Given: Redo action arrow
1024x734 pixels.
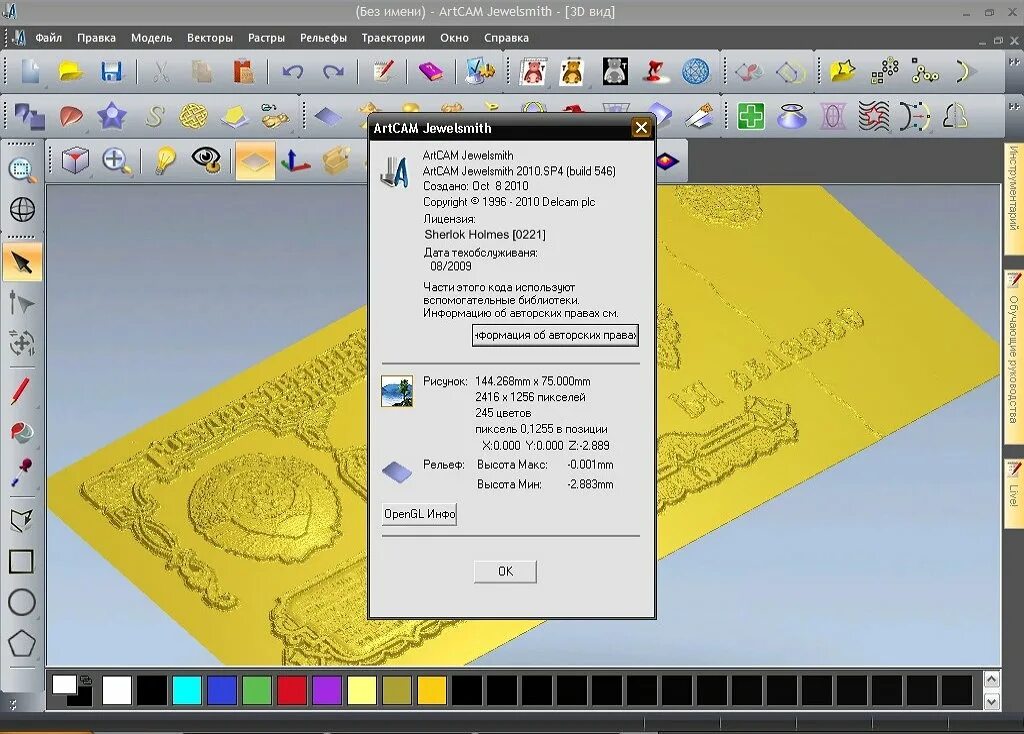Looking at the screenshot, I should pyautogui.click(x=333, y=71).
